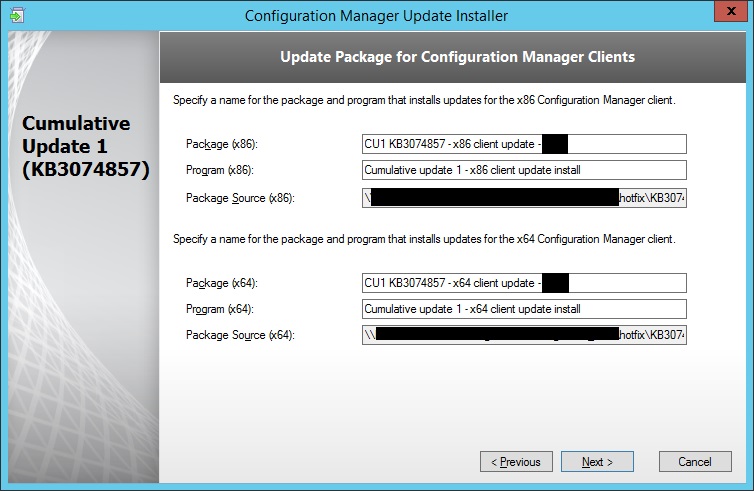
Task: Go back with the Previous button
Action: pos(516,462)
